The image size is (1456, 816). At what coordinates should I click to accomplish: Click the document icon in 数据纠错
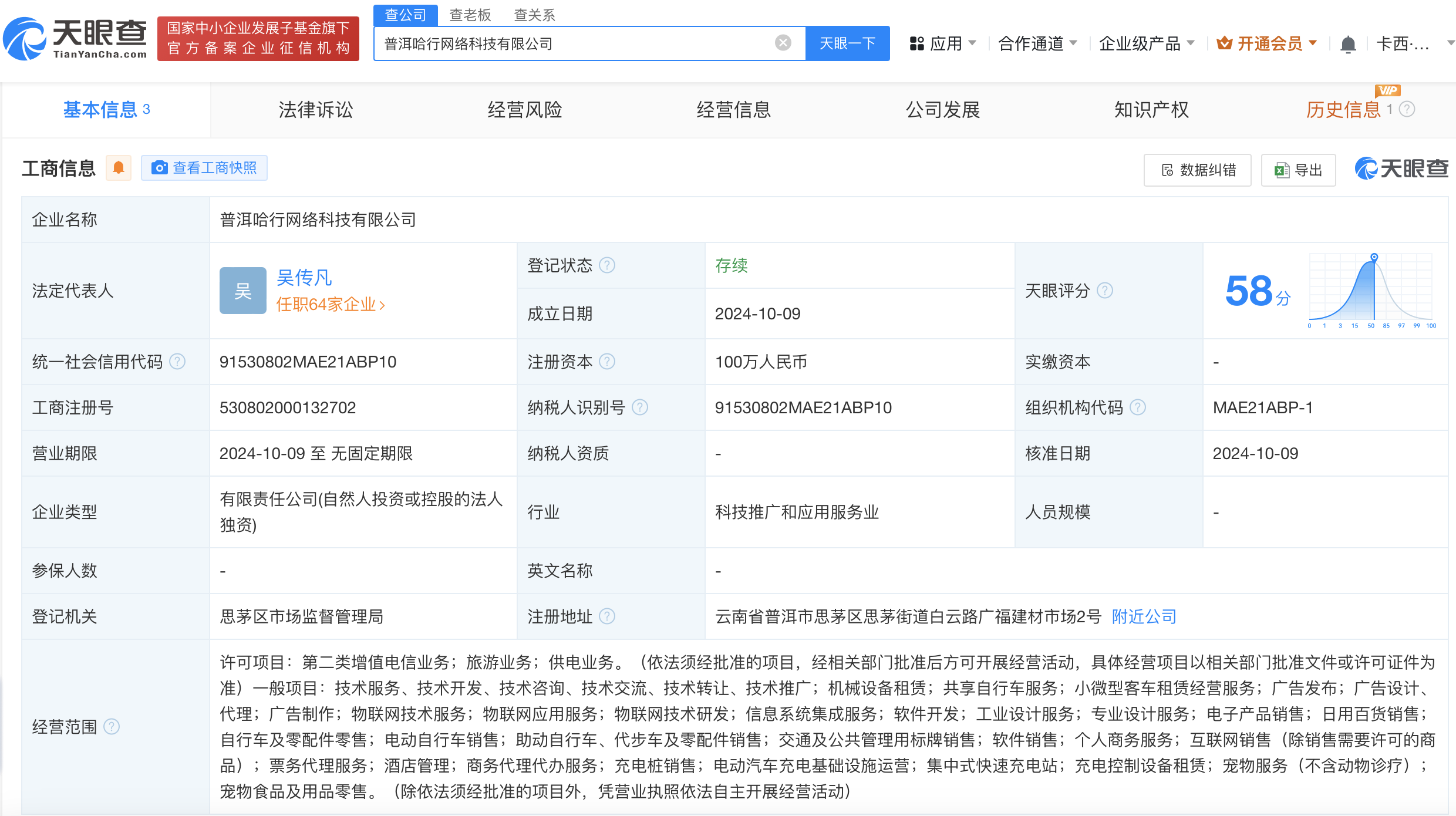pos(1168,170)
